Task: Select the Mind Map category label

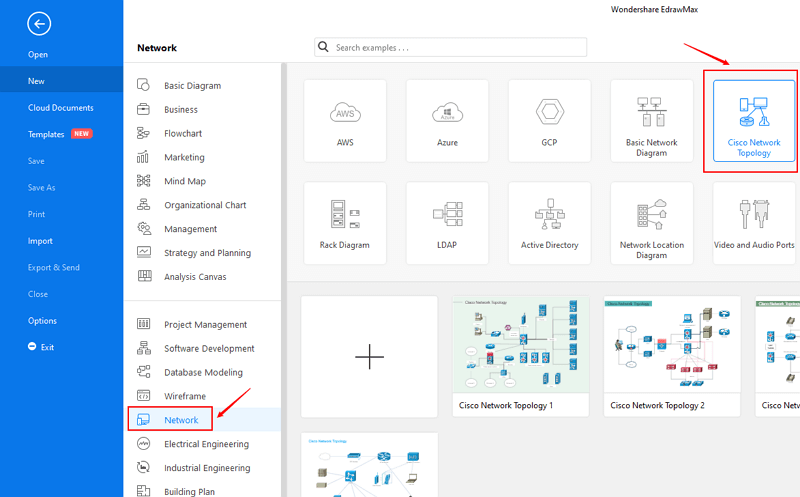Action: (185, 181)
